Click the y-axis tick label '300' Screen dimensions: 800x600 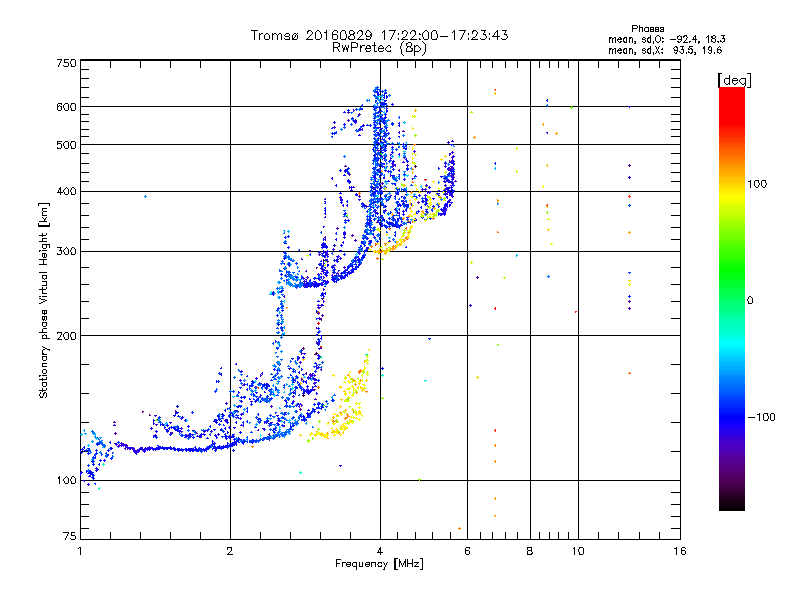(66, 252)
